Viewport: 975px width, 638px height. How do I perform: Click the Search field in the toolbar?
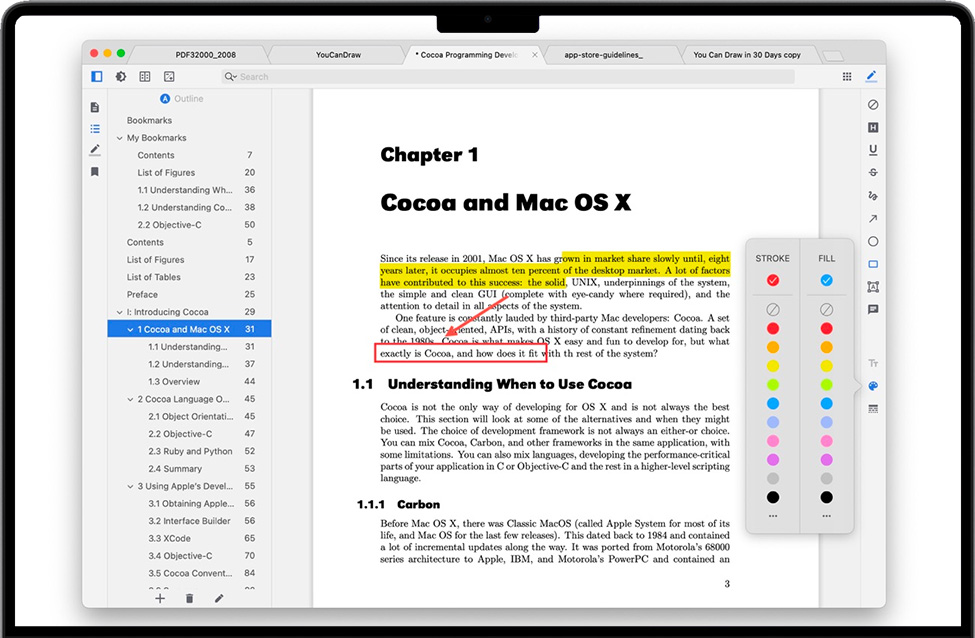(x=510, y=76)
